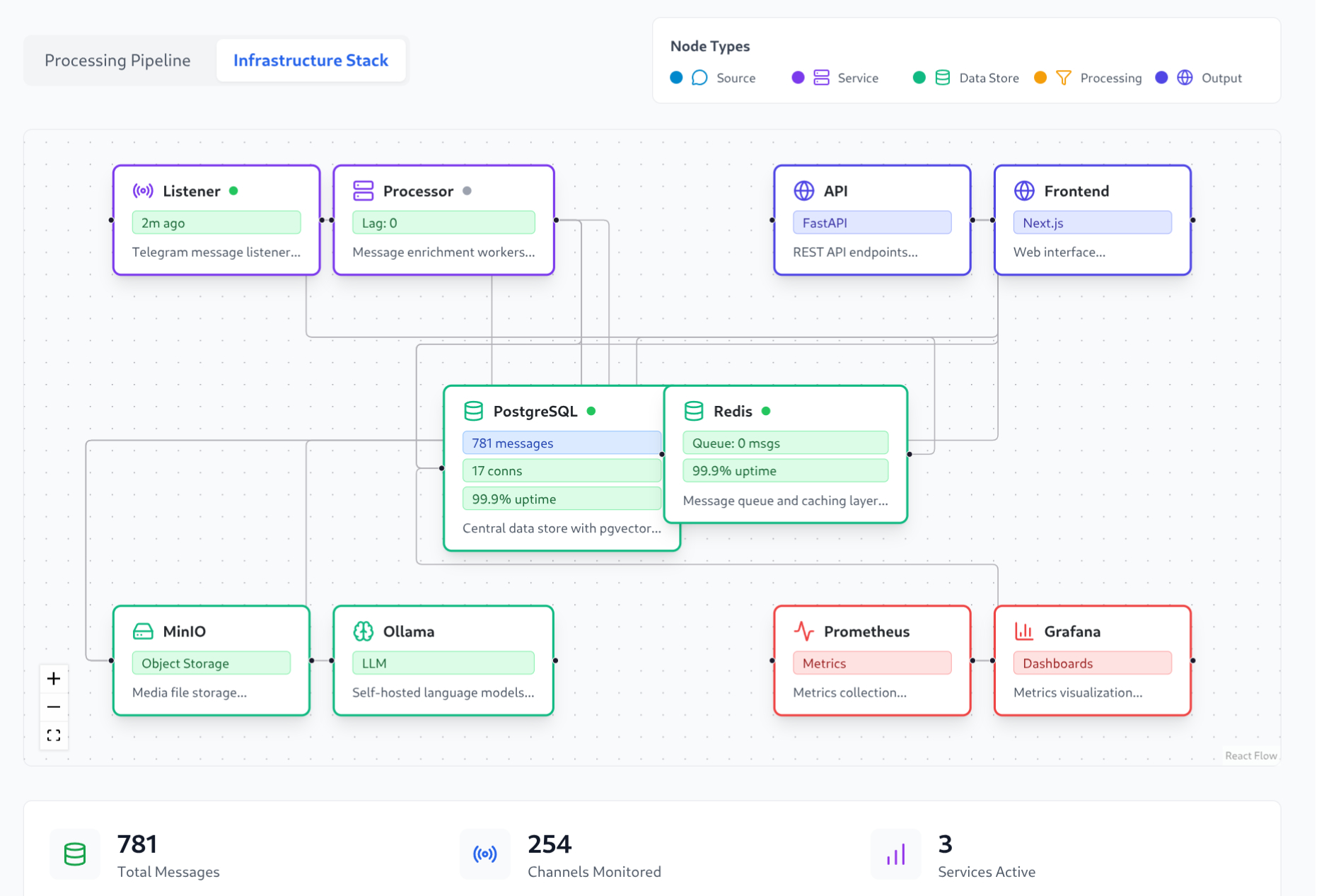Image resolution: width=1336 pixels, height=896 pixels.
Task: Click the 'Queue: 0 msgs' badge in Redis
Action: coord(784,443)
